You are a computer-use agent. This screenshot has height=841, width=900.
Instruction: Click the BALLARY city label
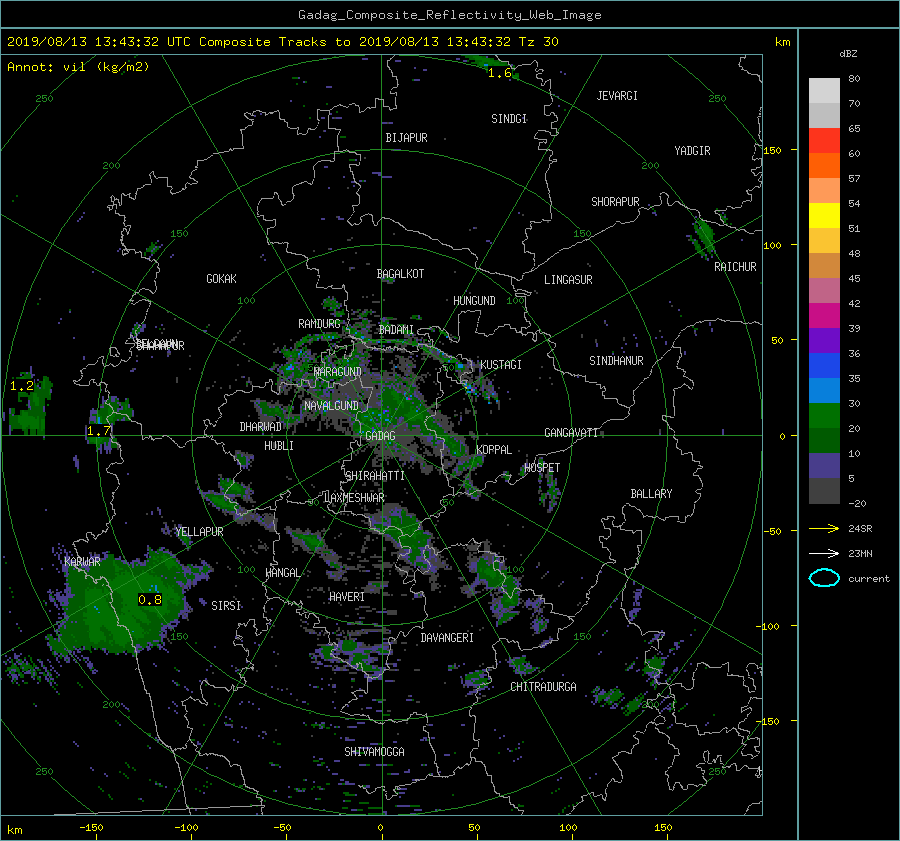pyautogui.click(x=651, y=494)
